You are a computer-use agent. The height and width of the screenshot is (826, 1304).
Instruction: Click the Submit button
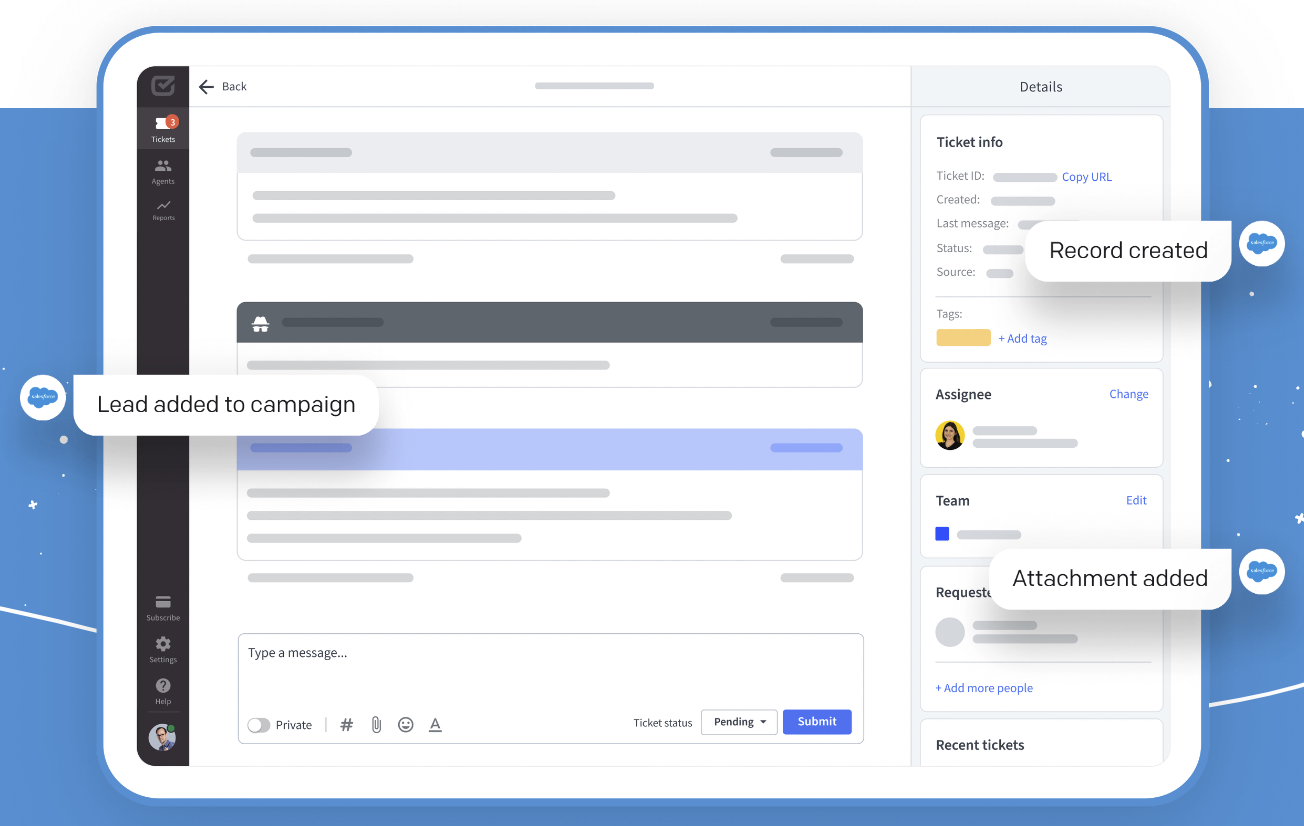[x=817, y=722]
